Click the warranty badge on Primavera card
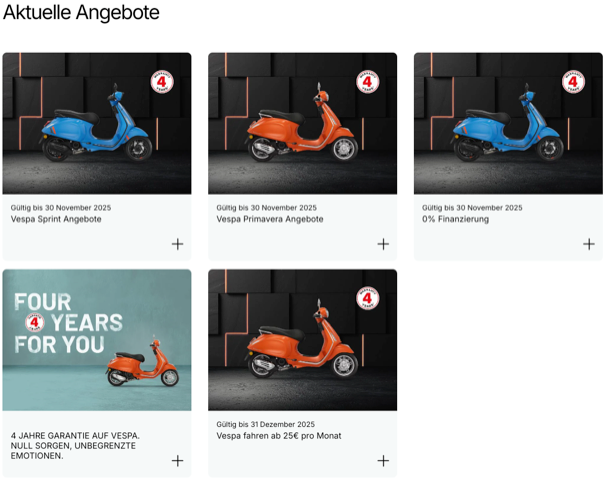607x480 pixels. point(367,82)
